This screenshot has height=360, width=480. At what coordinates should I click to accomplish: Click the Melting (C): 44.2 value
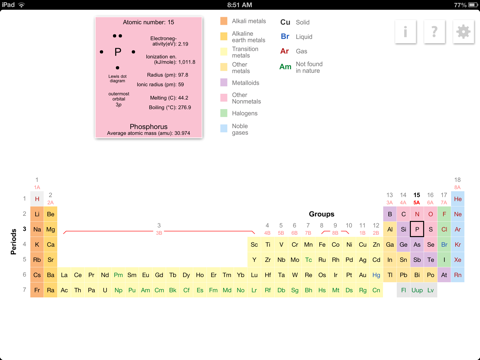click(169, 98)
